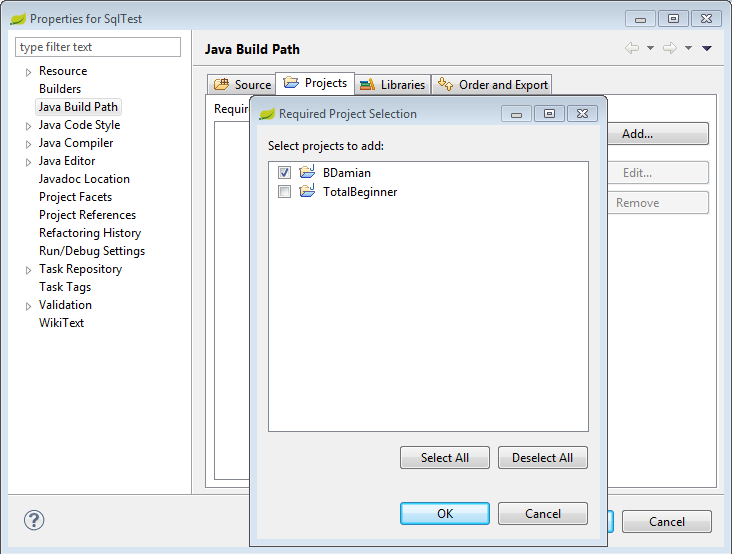Expand the Java Editor node

point(28,162)
